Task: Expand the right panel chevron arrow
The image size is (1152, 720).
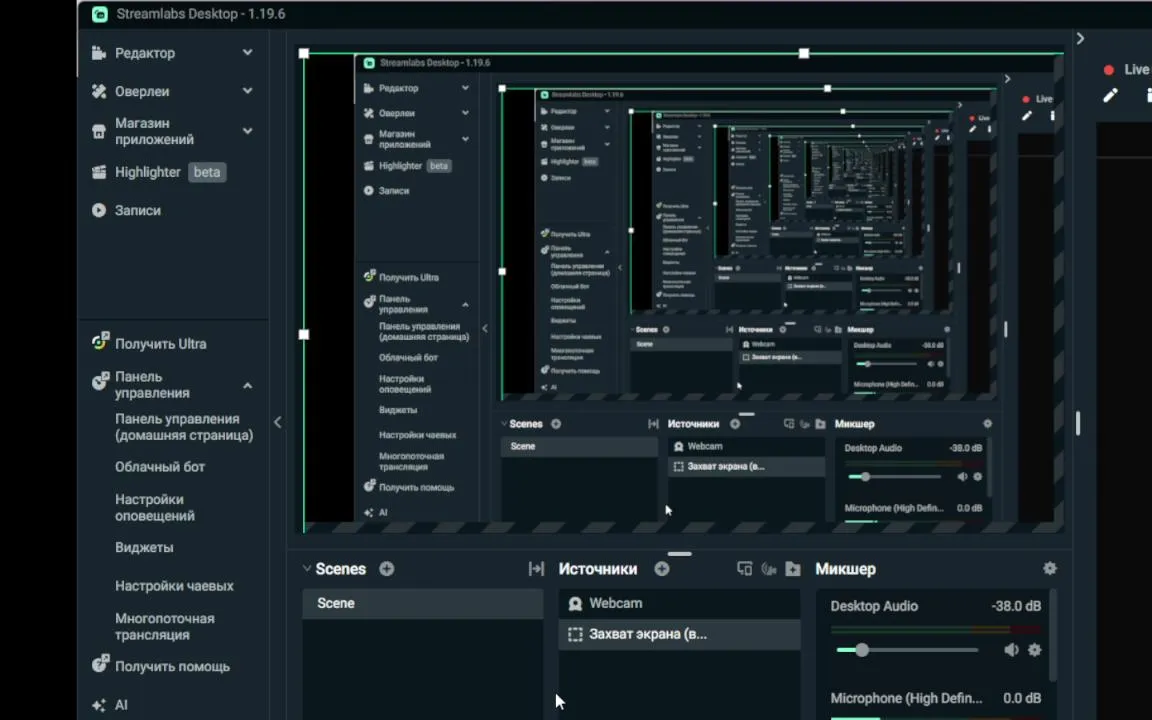Action: (1080, 38)
